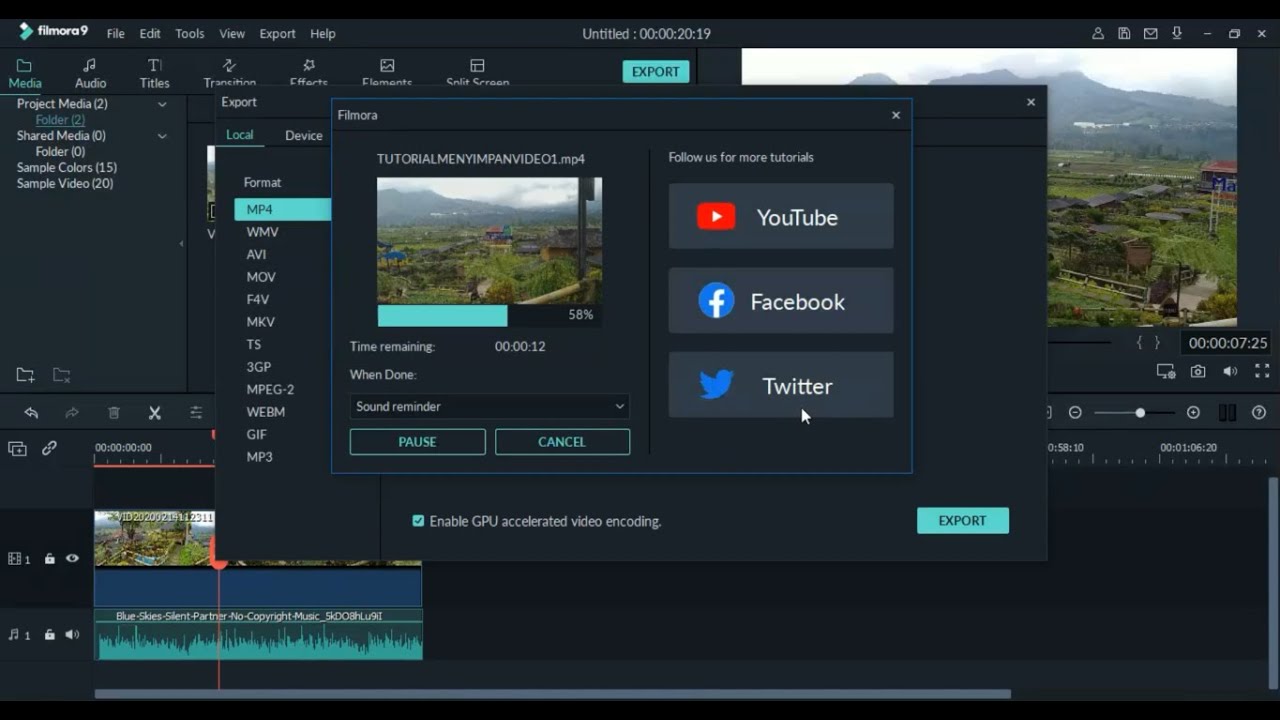Hide video track 1 with eye icon
Viewport: 1280px width, 720px height.
(72, 559)
